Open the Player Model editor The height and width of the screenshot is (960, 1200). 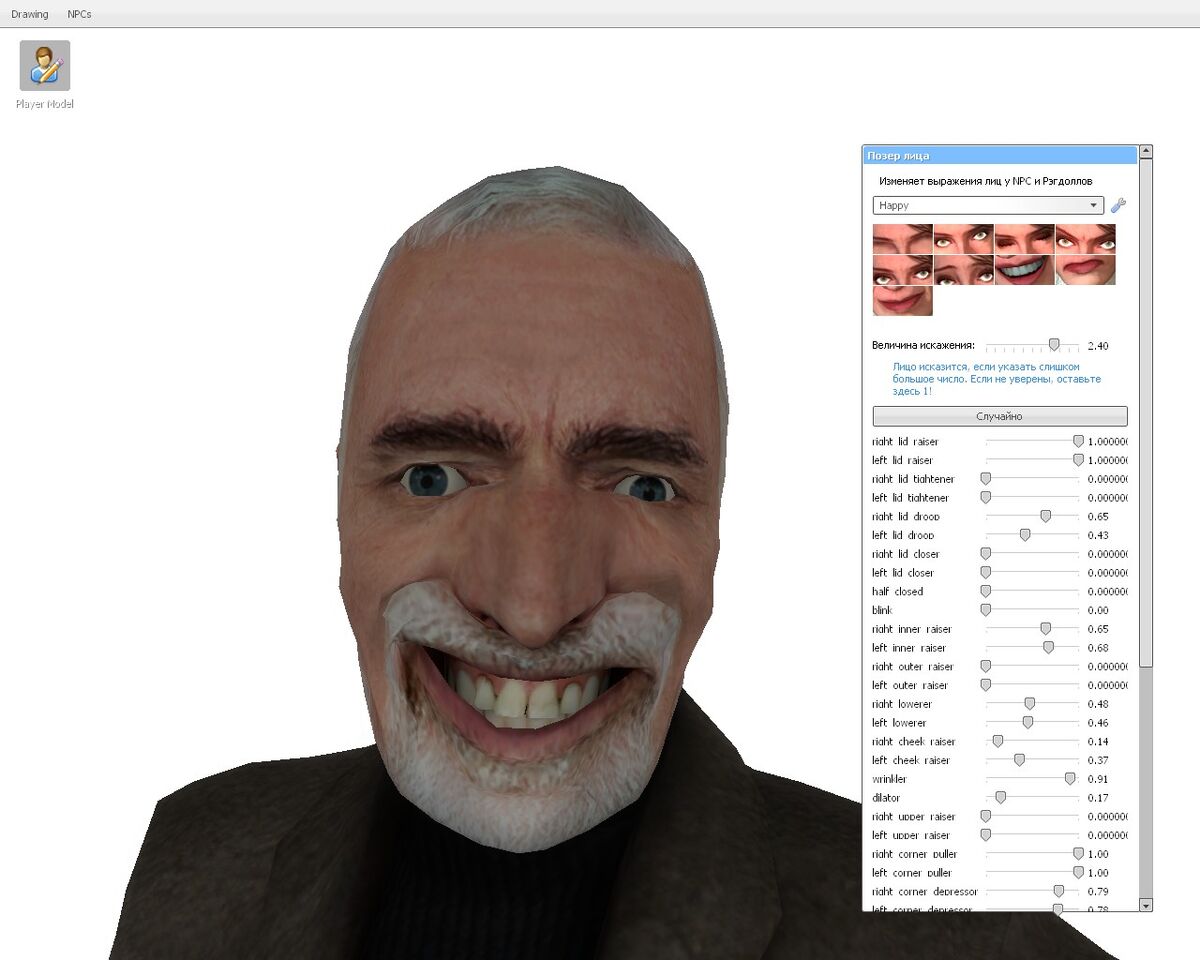[x=44, y=67]
